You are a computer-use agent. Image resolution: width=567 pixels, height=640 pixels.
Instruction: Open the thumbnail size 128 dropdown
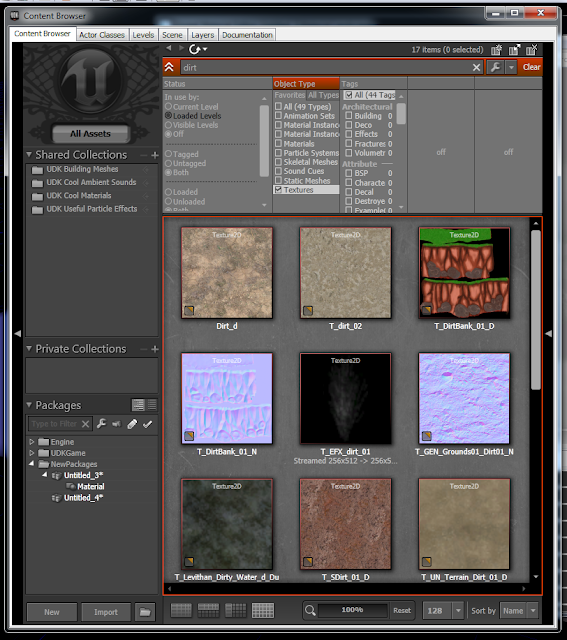(x=458, y=611)
